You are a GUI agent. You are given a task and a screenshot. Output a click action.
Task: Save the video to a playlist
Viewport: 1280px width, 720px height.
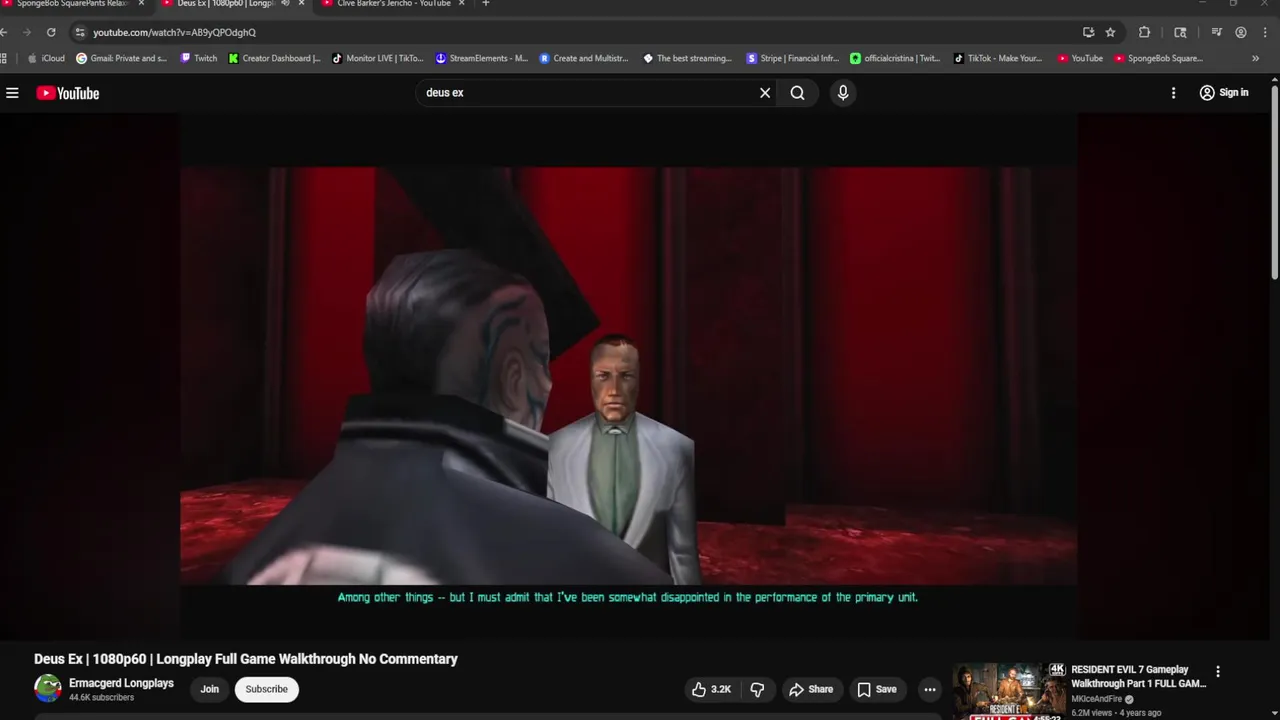pos(876,689)
